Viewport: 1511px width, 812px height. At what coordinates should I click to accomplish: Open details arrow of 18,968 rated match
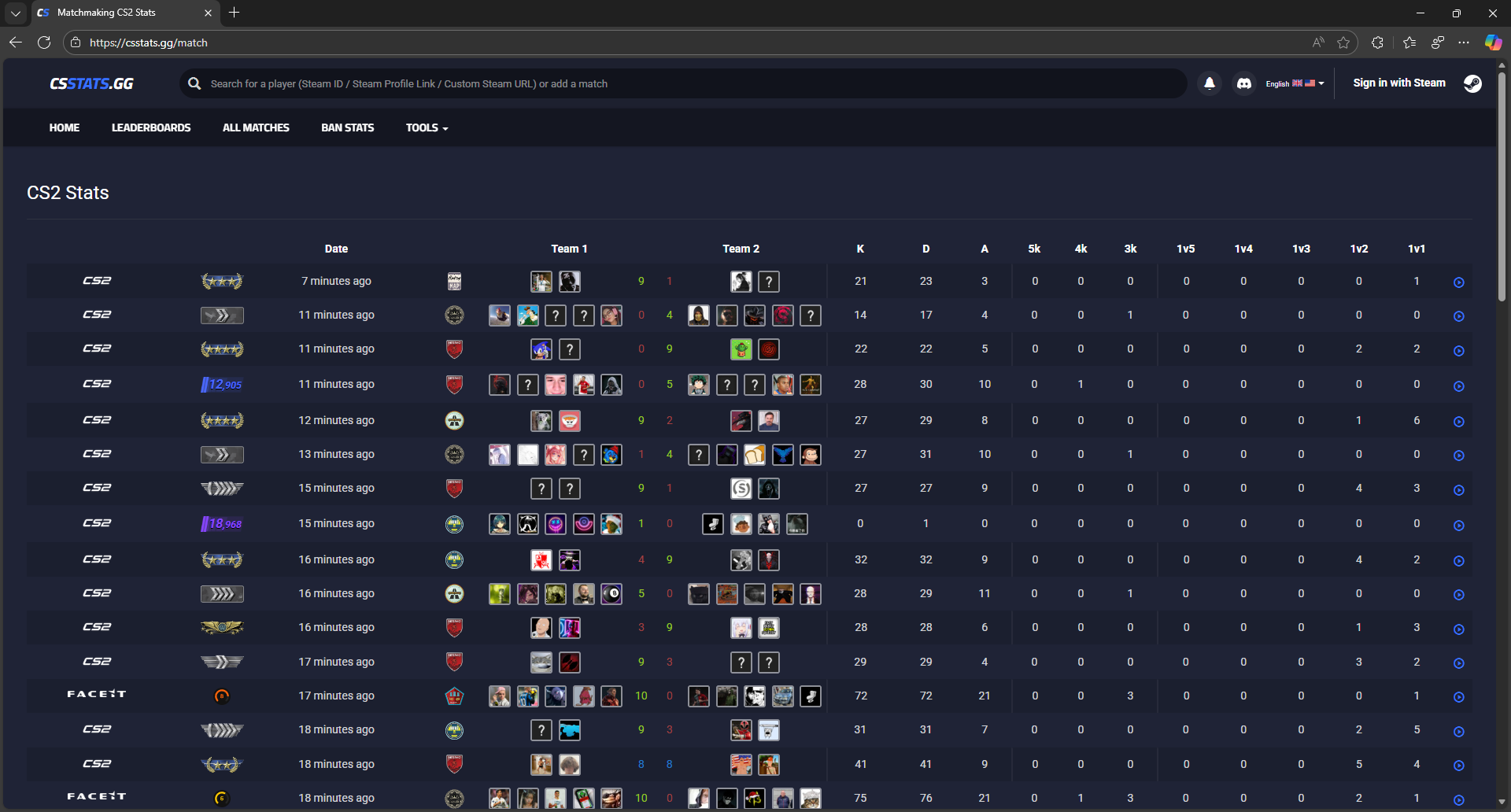1458,526
